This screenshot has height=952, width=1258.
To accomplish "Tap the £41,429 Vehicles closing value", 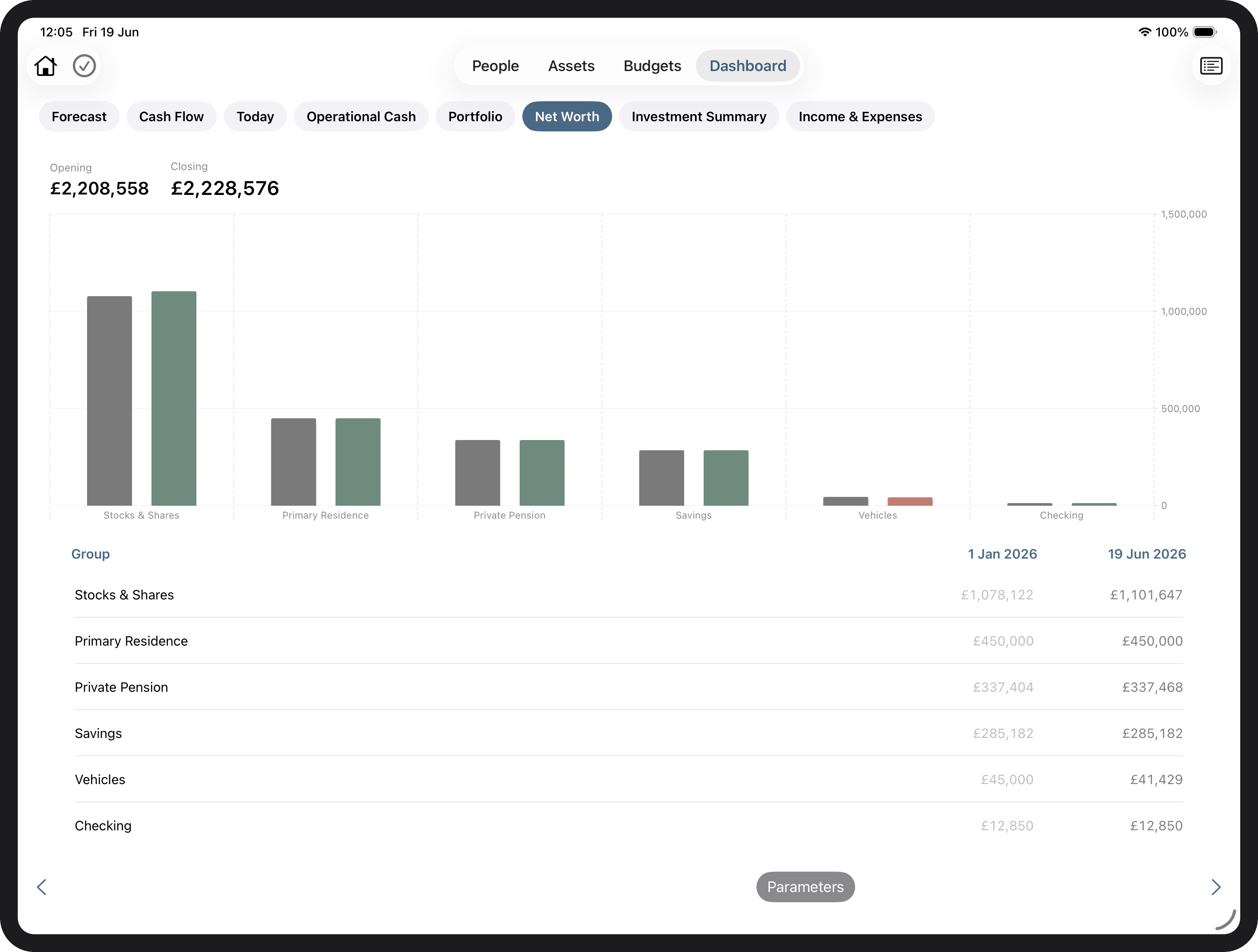I will [1156, 780].
